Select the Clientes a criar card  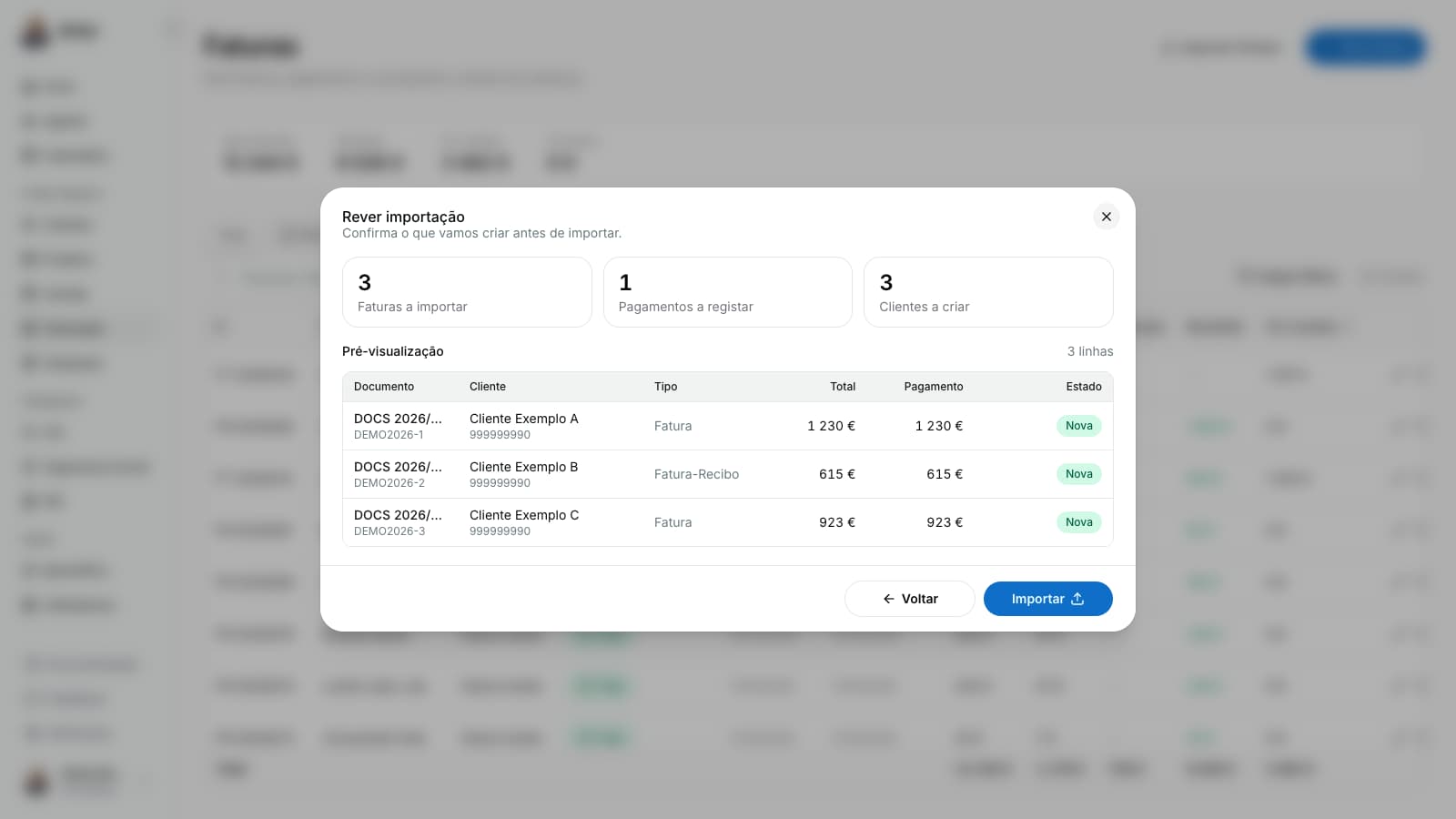point(988,292)
